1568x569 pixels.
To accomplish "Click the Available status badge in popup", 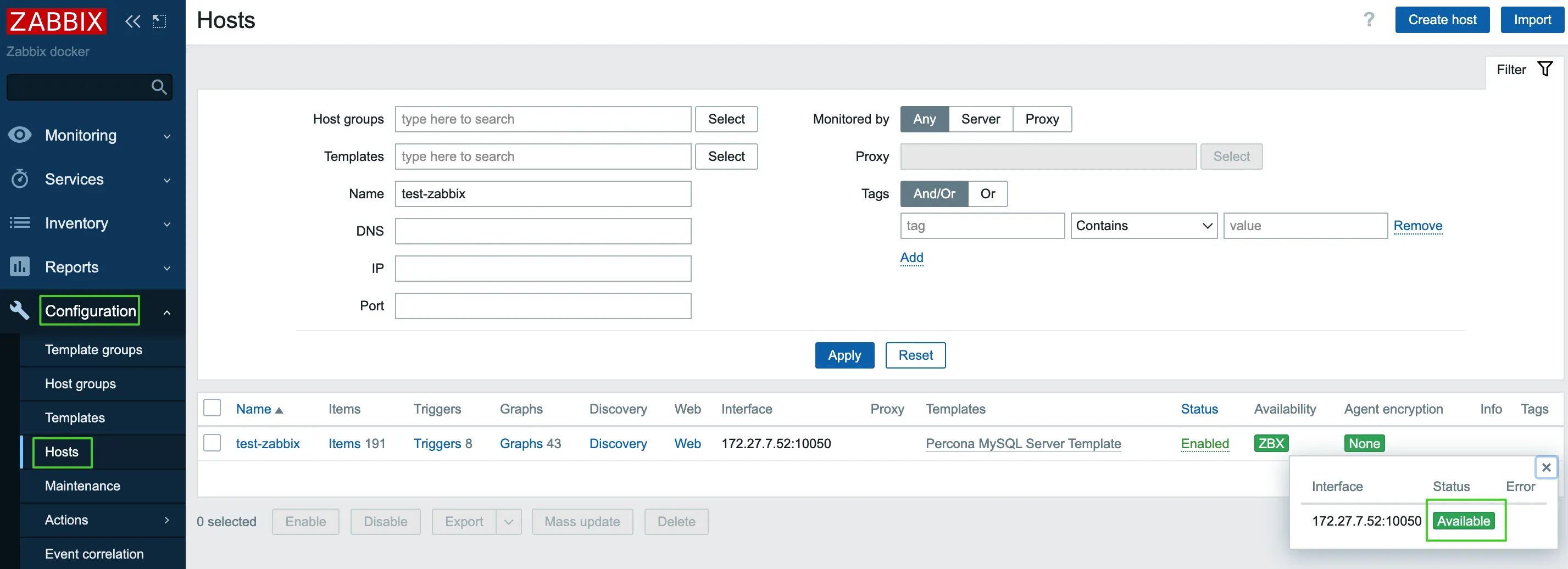I will (x=1463, y=521).
